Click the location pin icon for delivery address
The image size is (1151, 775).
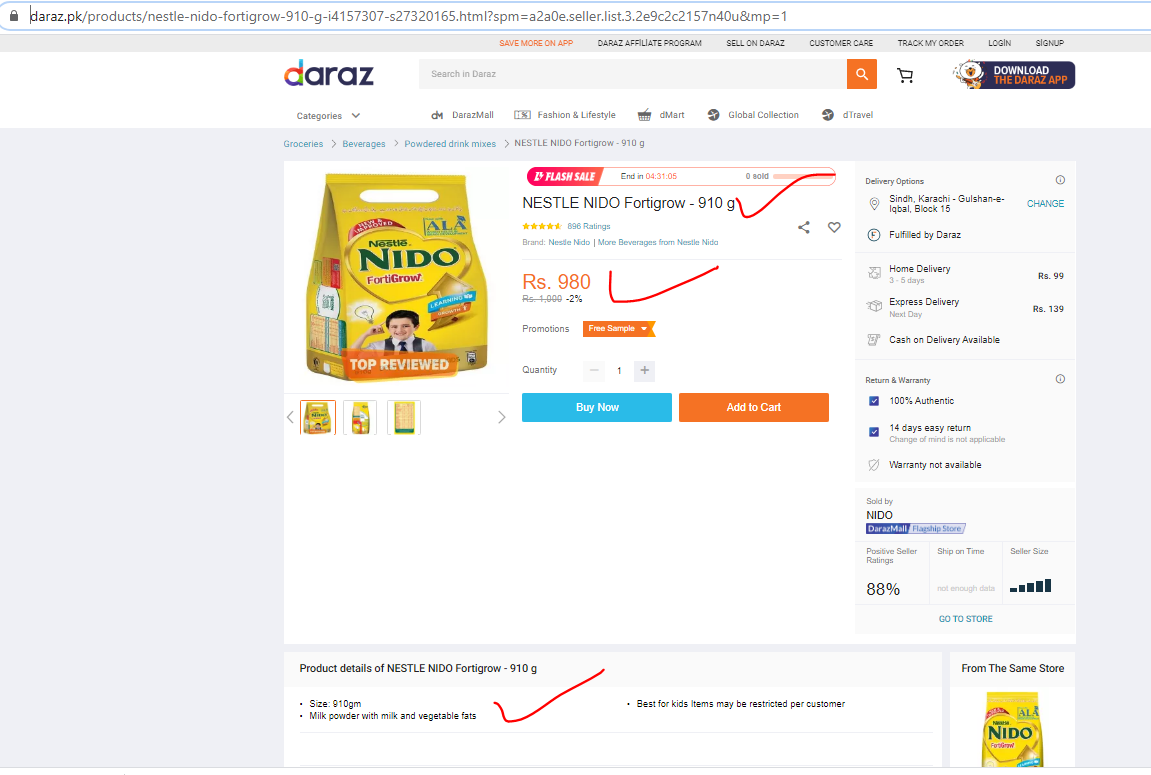(x=874, y=204)
